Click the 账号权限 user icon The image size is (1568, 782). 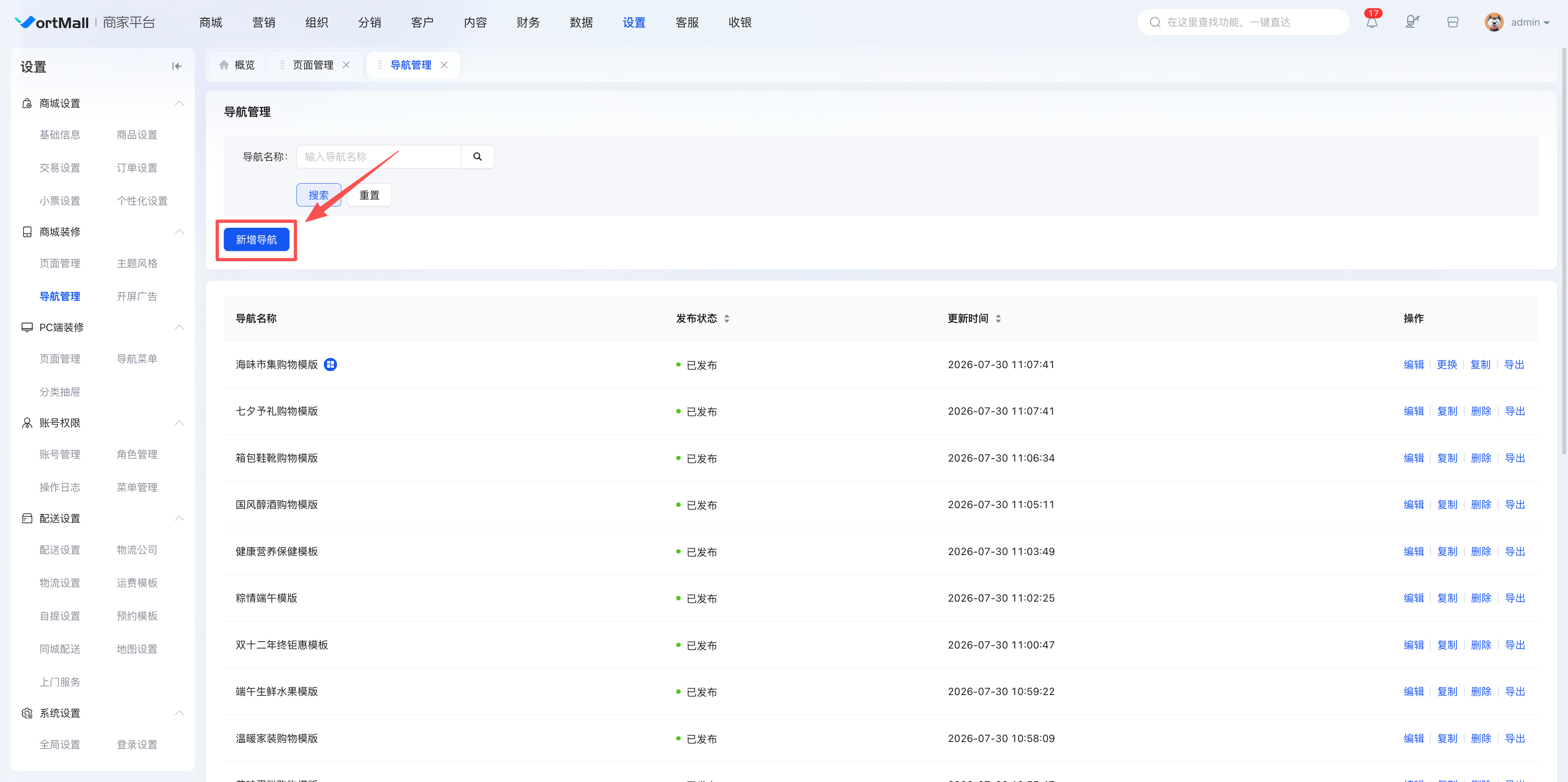click(x=27, y=423)
